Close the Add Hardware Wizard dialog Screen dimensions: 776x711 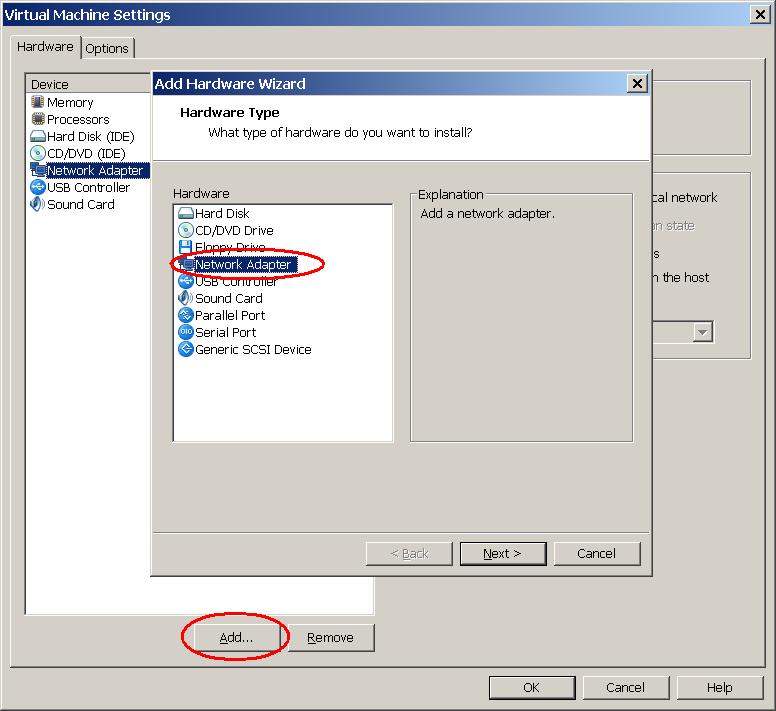click(x=637, y=84)
